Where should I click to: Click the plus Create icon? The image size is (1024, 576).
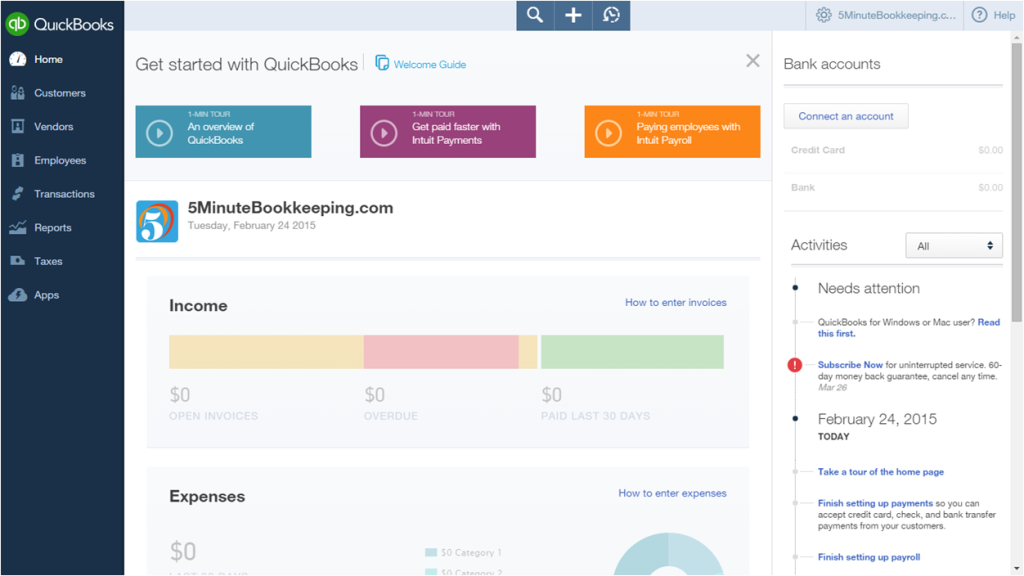click(x=573, y=15)
